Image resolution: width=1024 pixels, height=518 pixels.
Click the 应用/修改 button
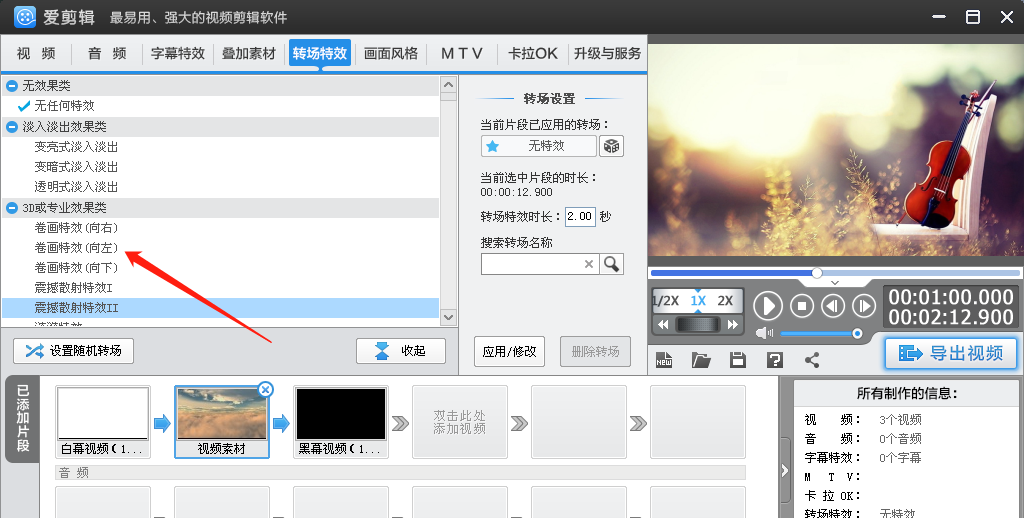point(509,351)
